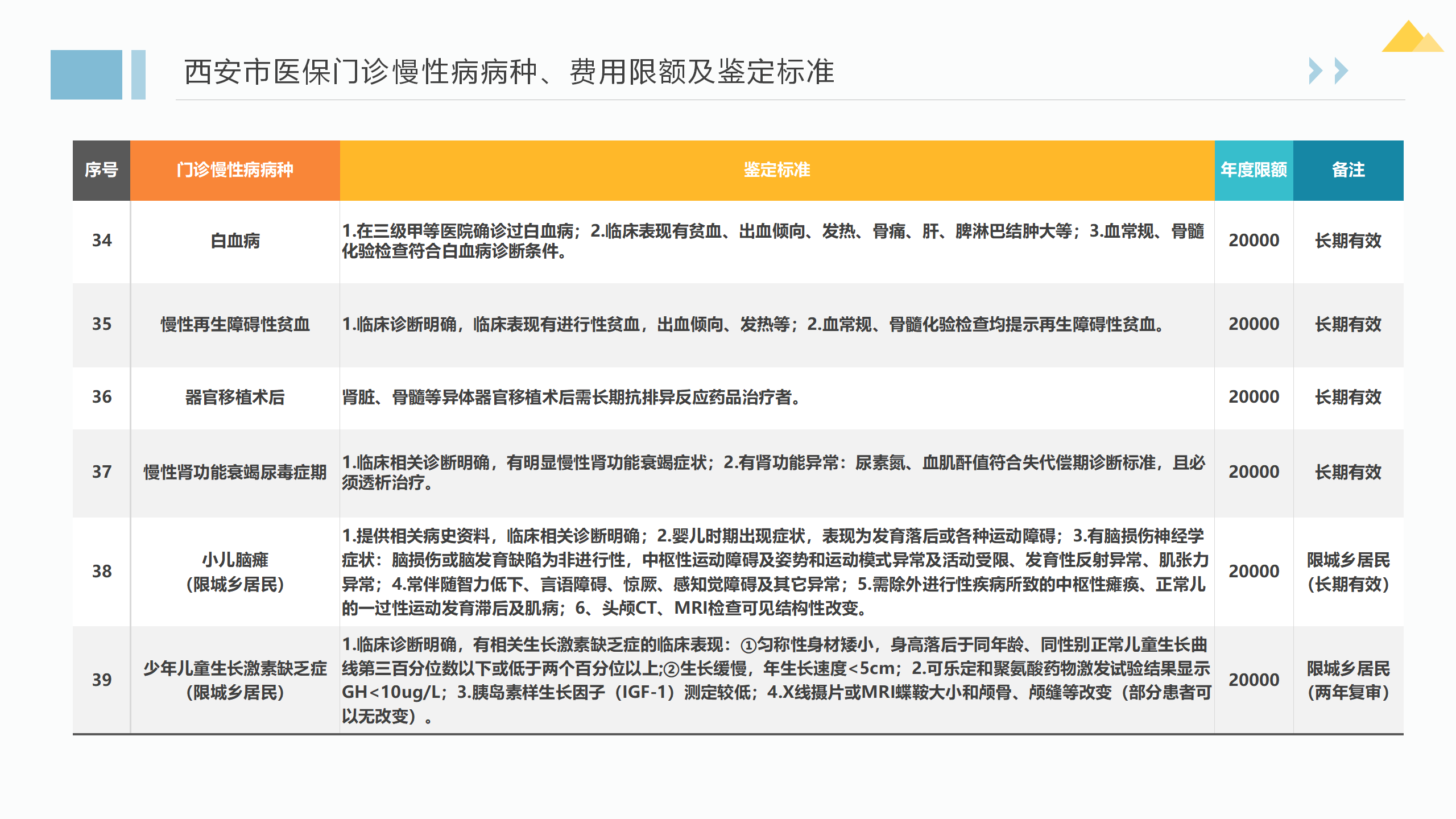This screenshot has height=819, width=1456.
Task: Select the 器官移植术后 cell
Action: (235, 397)
